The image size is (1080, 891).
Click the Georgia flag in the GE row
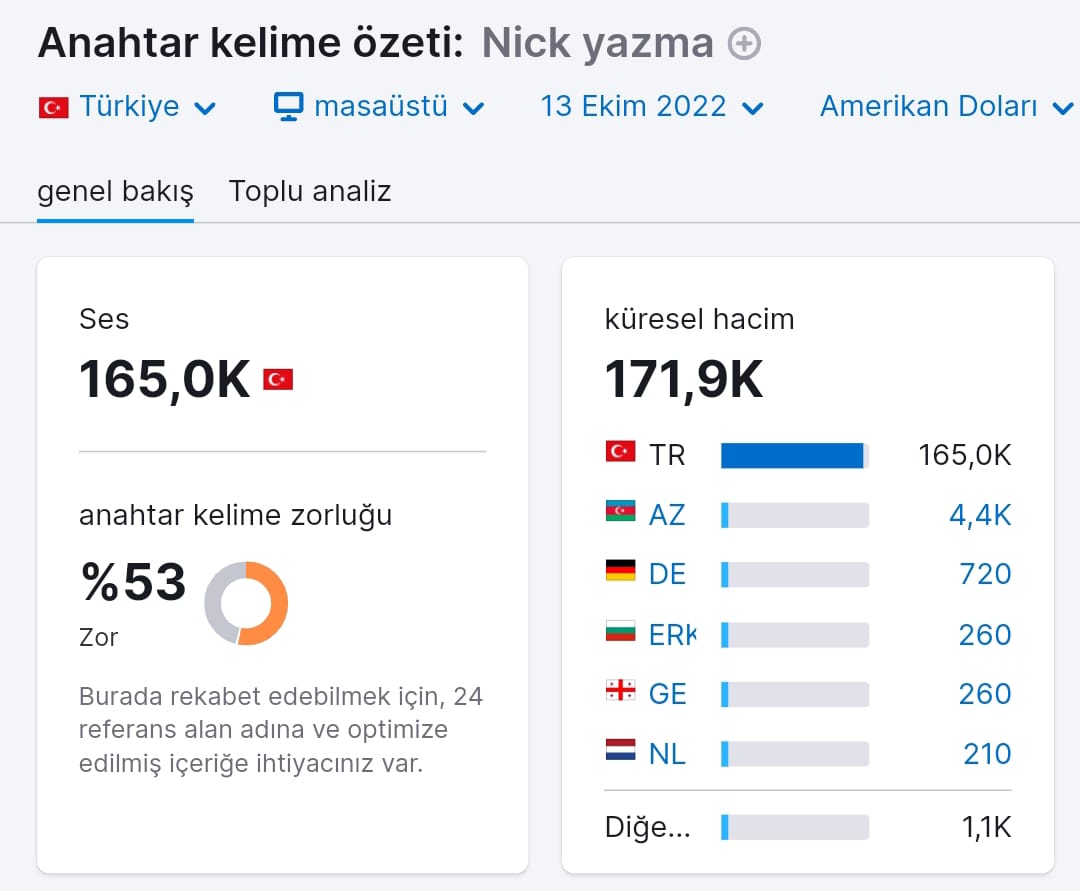pyautogui.click(x=621, y=690)
